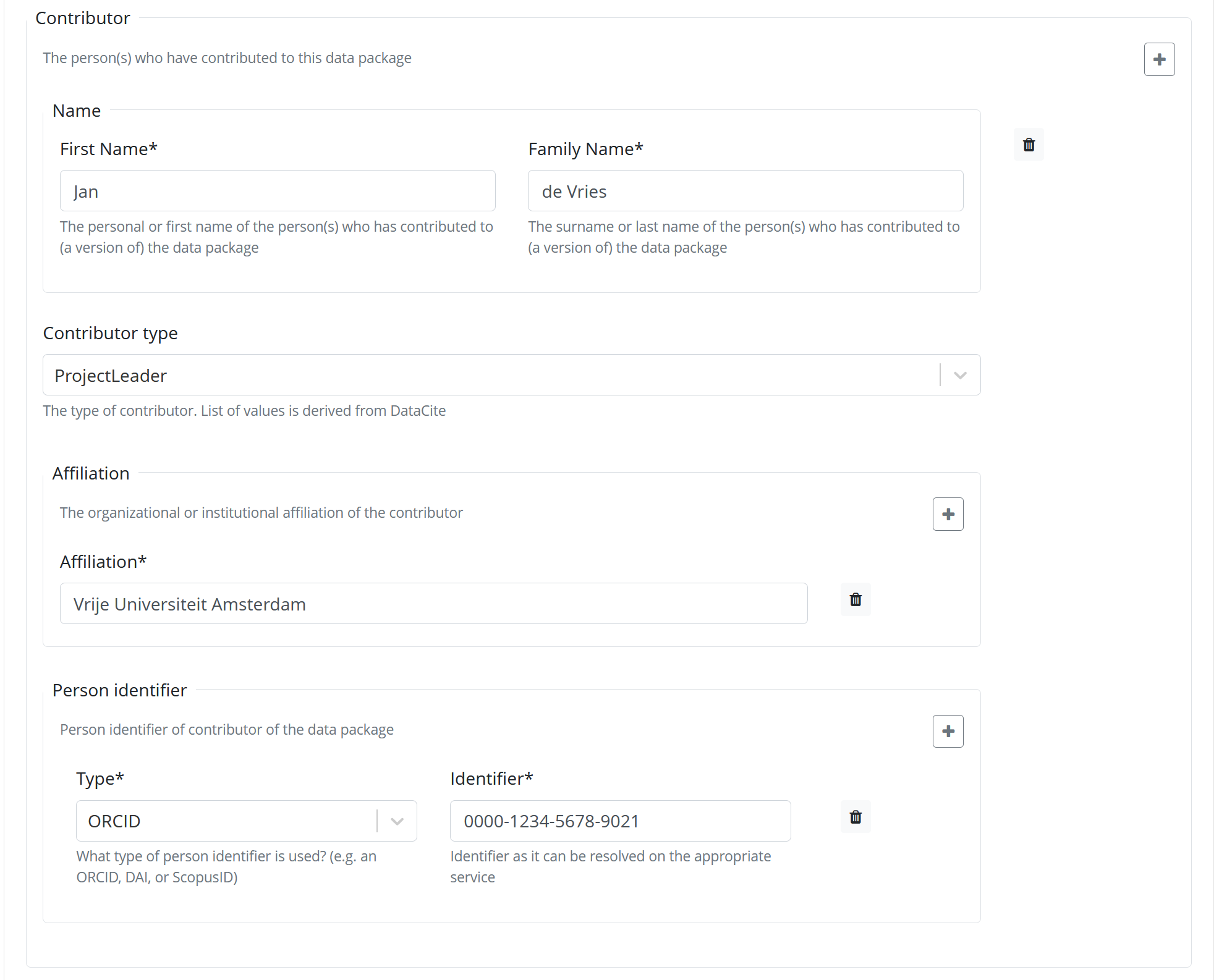
Task: Expand the person identifier Type dropdown
Action: tap(396, 821)
